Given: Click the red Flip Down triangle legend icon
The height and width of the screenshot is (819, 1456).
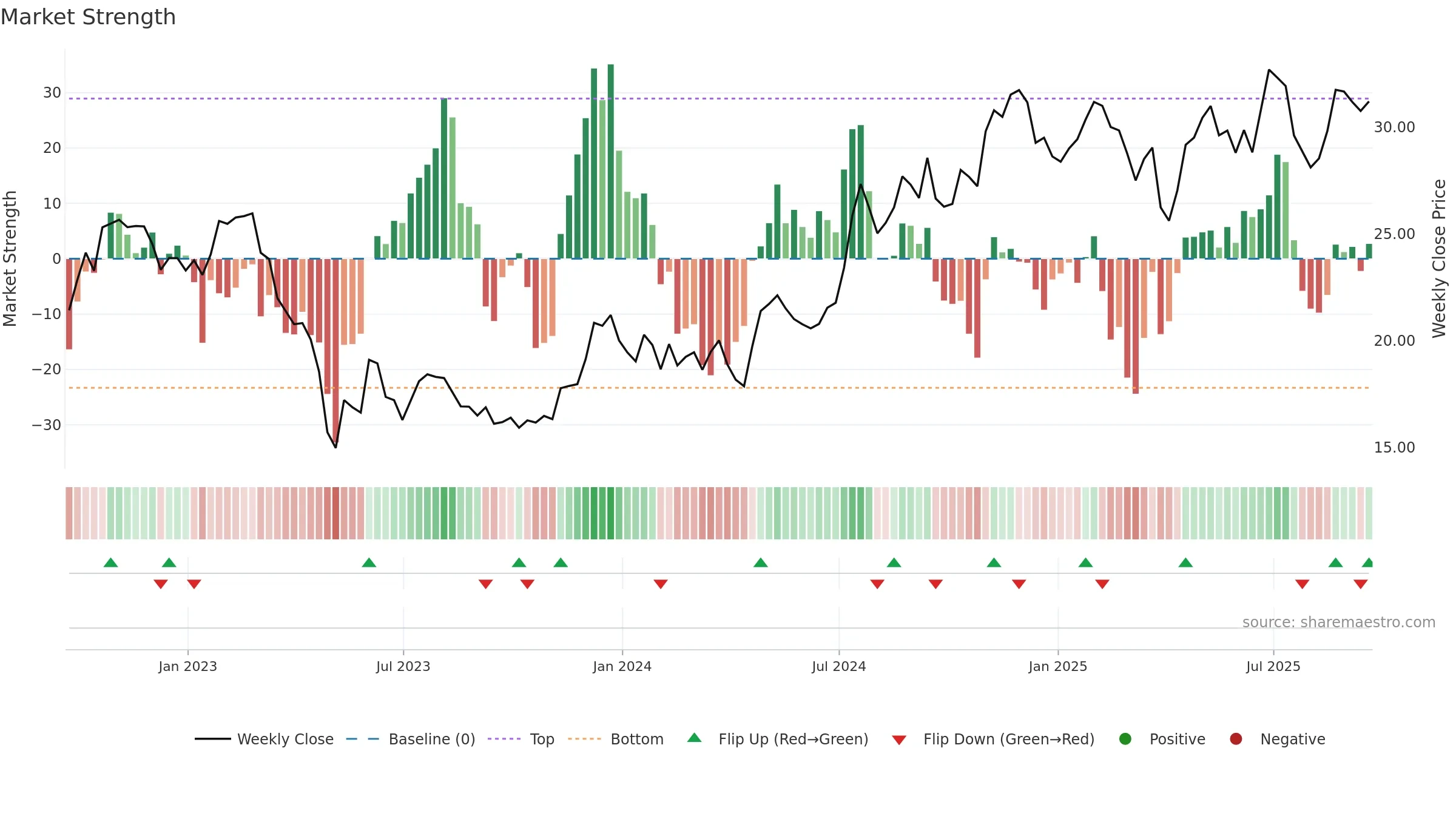Looking at the screenshot, I should point(899,740).
